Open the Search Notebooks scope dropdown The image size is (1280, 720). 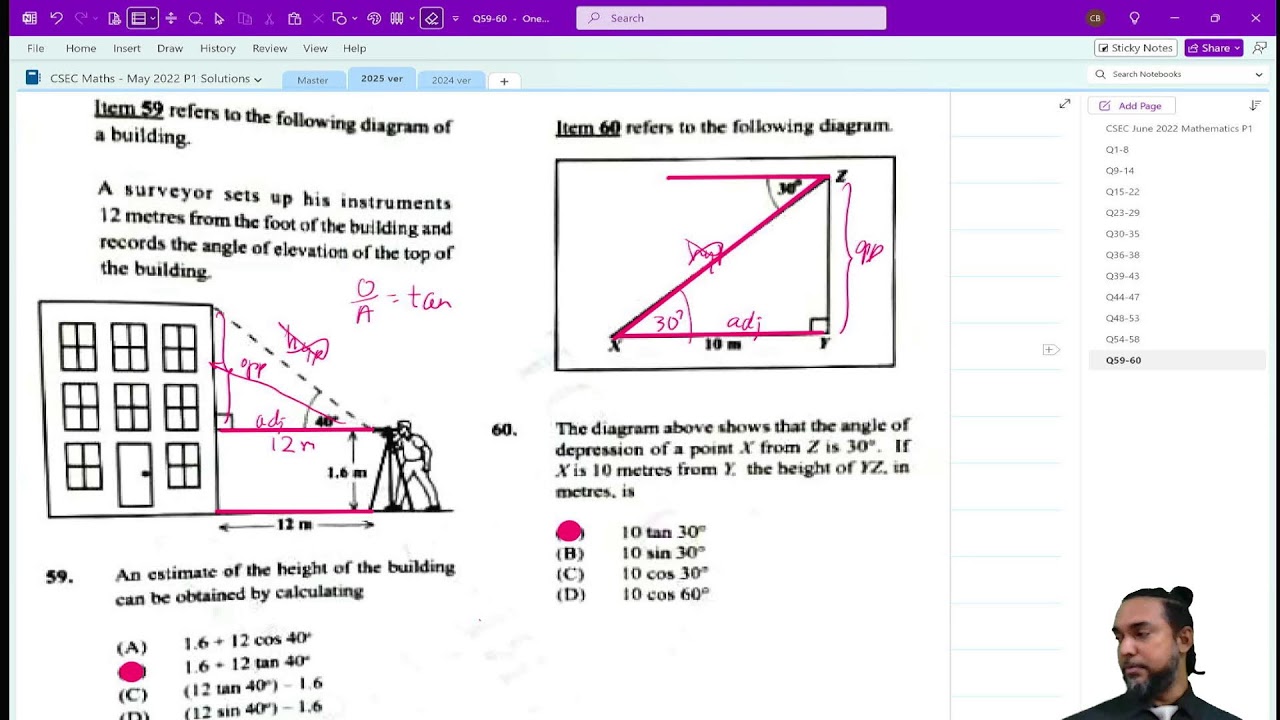[x=1259, y=74]
